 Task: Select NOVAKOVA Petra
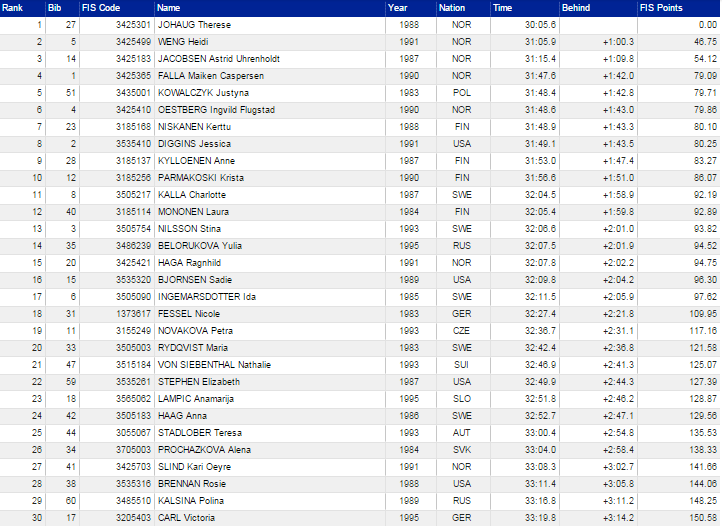[x=195, y=332]
